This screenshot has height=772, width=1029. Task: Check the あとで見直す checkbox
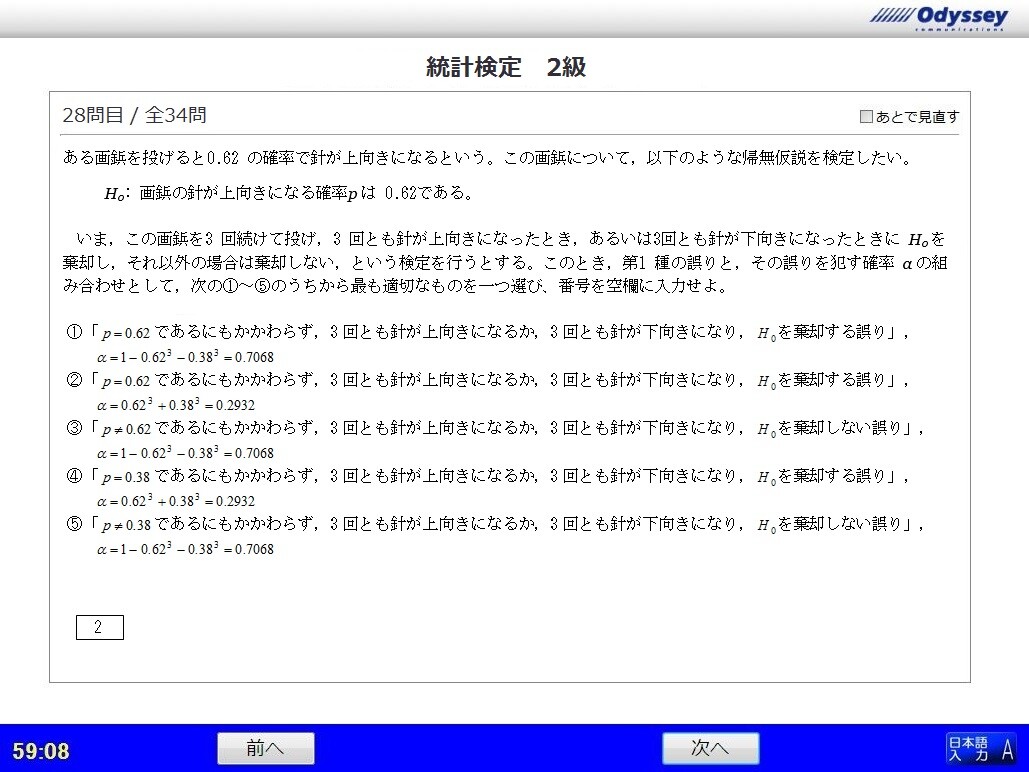pos(866,117)
